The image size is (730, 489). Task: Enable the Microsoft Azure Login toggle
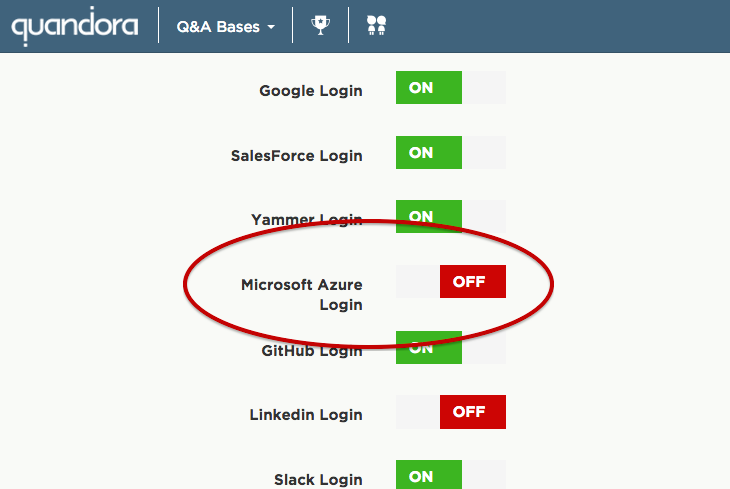[x=451, y=281]
